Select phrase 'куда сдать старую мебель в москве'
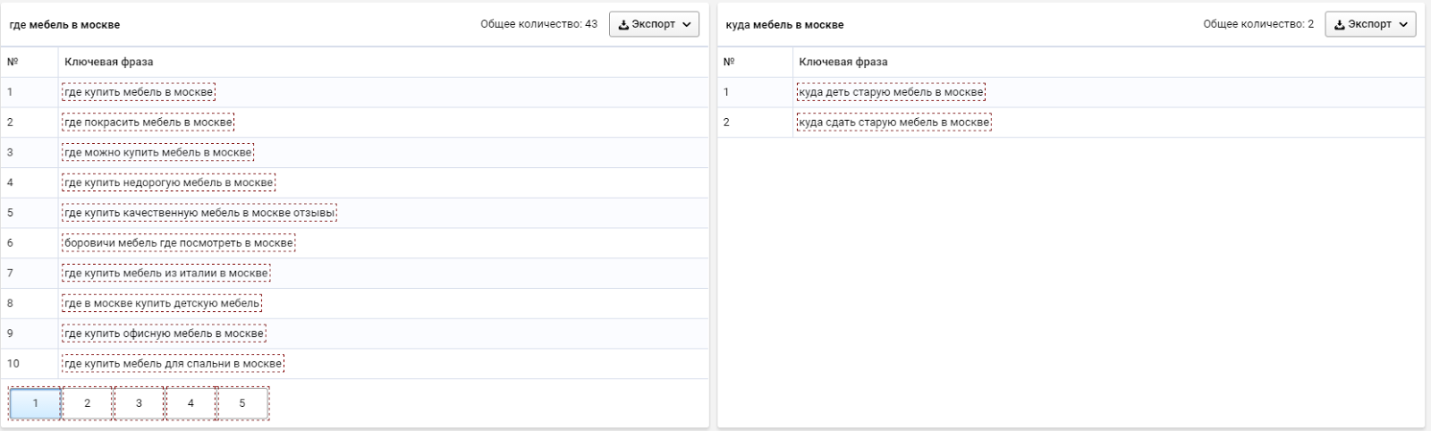 (894, 123)
